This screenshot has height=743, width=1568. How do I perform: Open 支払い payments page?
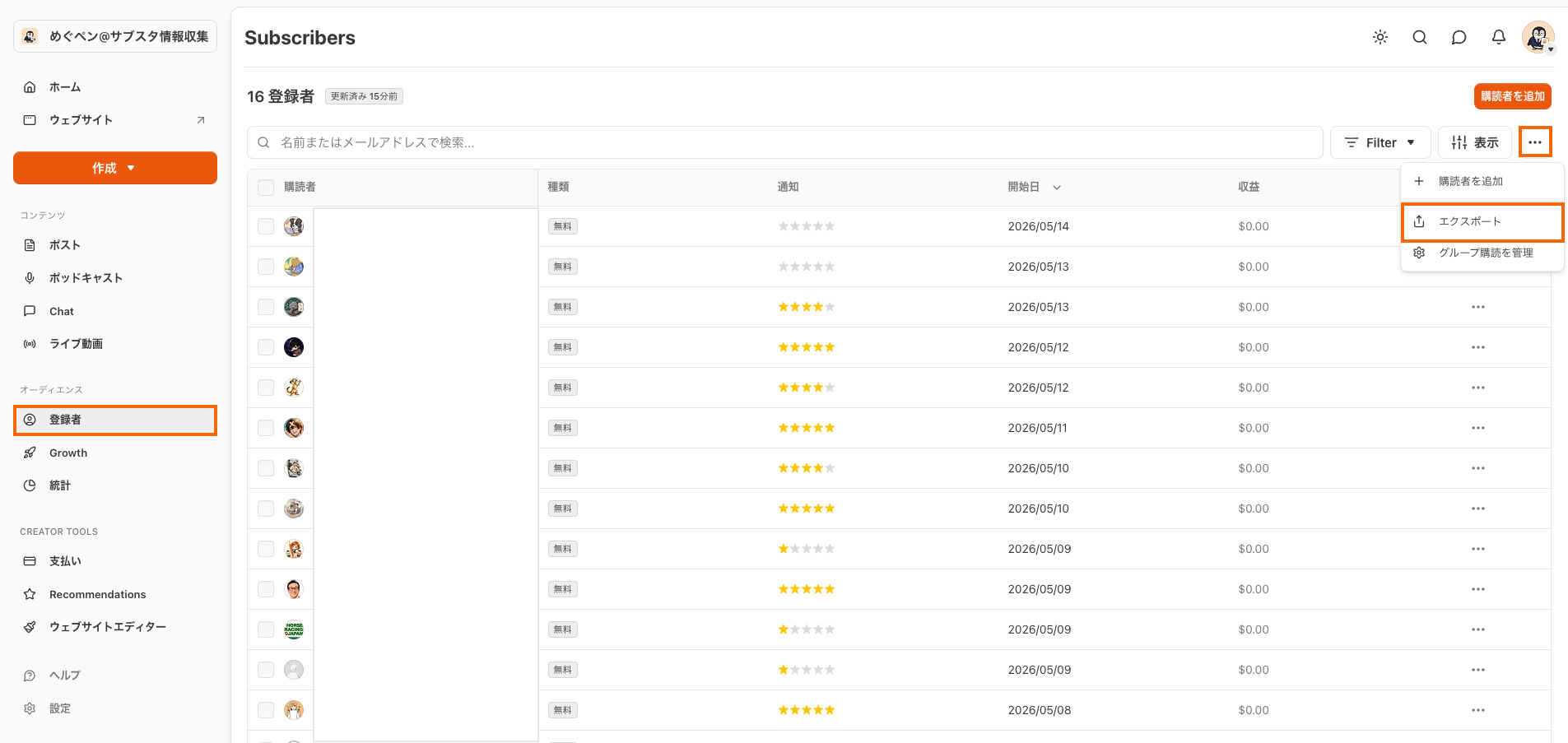(x=115, y=561)
